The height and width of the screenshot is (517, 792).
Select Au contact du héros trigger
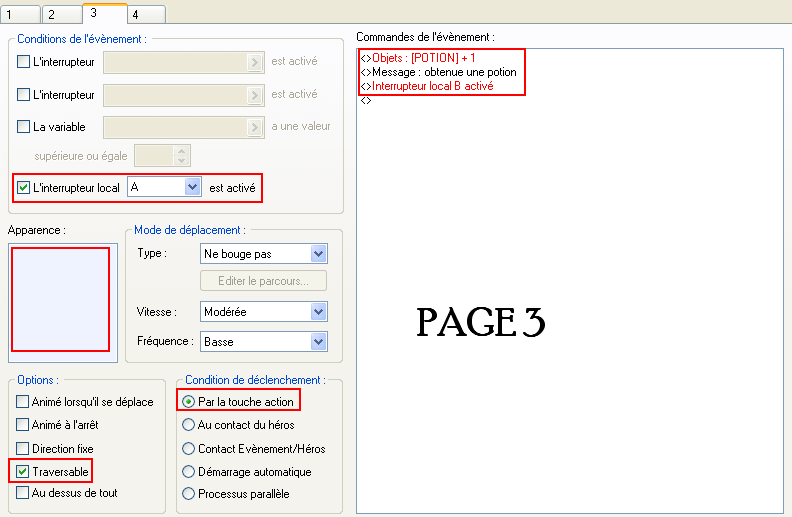tap(188, 425)
